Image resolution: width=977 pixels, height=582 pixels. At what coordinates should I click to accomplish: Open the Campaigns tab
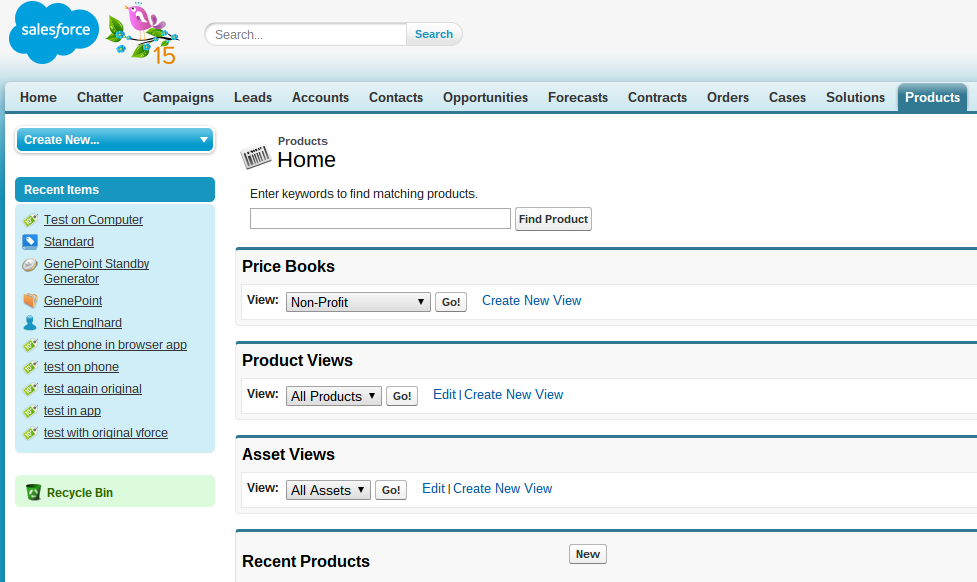(x=178, y=97)
